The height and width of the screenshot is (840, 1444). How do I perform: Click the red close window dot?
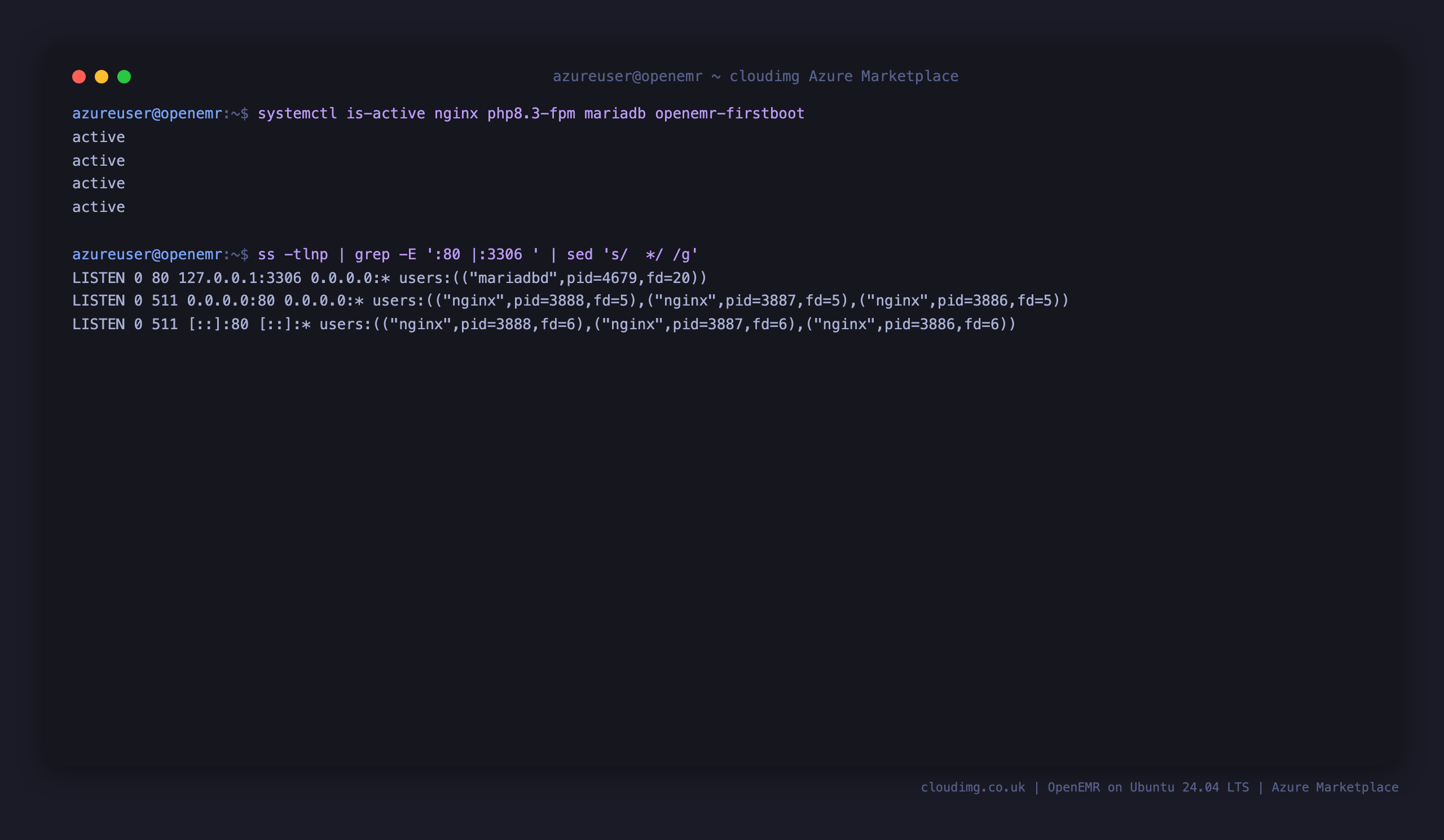79,77
